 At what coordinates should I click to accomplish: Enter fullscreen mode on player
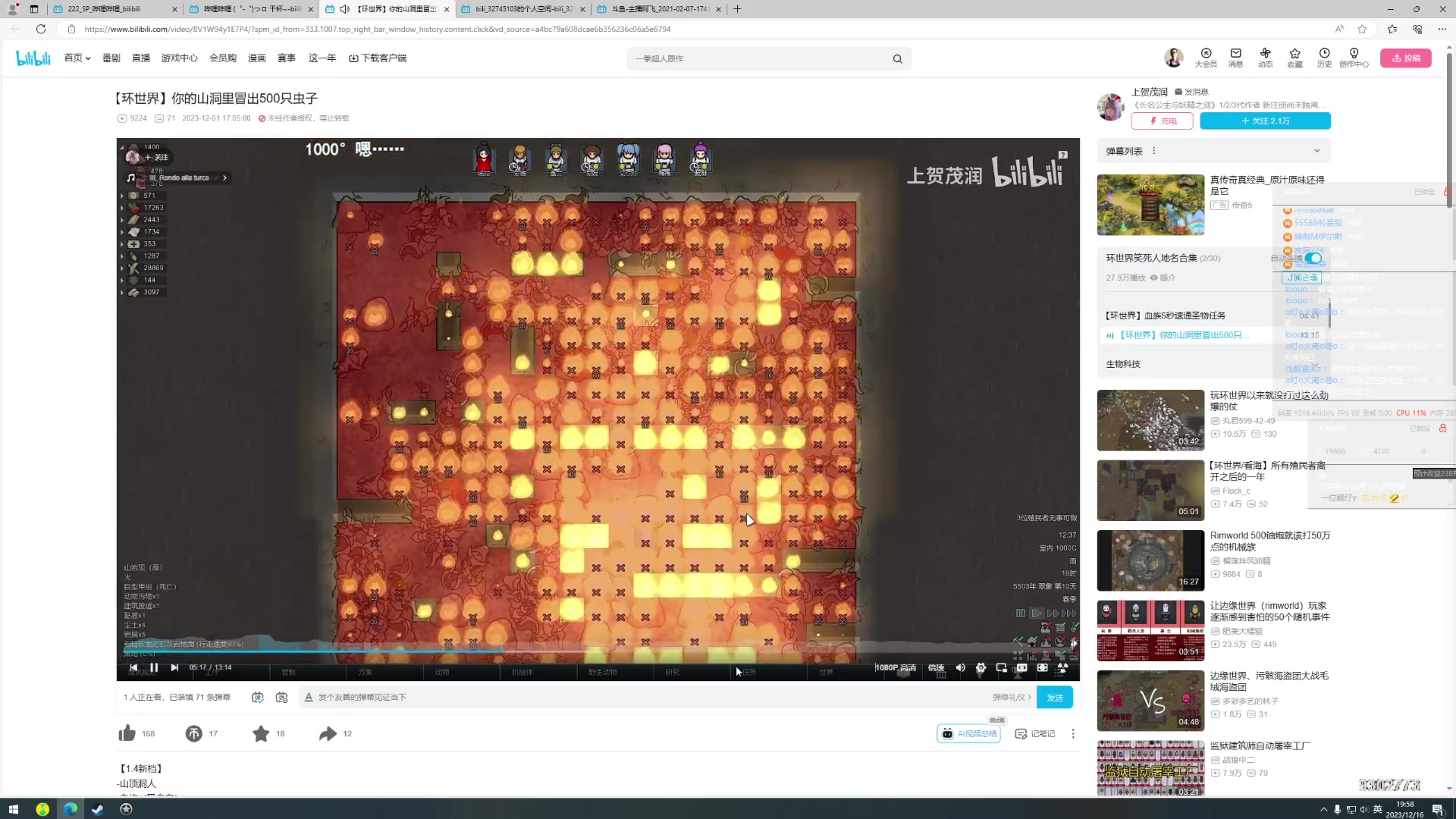(x=1062, y=667)
